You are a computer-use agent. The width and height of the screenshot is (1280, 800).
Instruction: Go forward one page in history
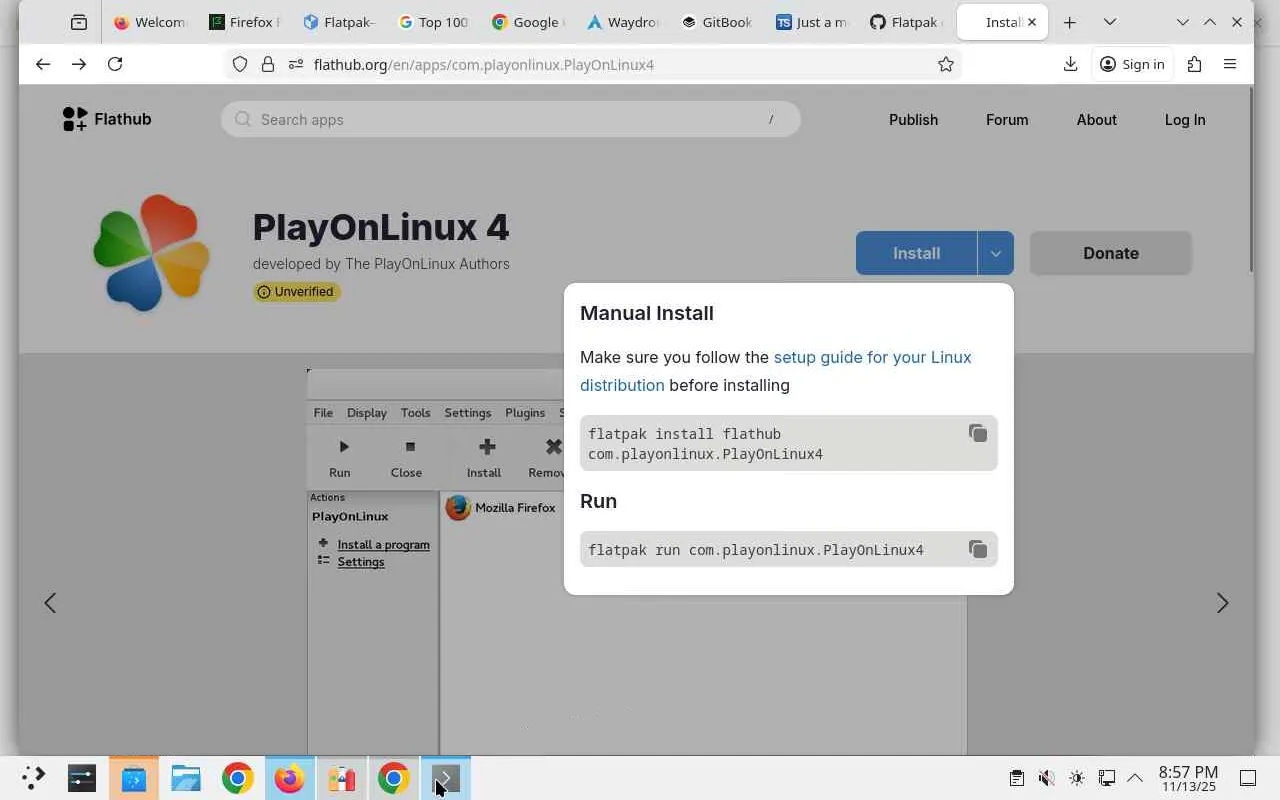79,64
